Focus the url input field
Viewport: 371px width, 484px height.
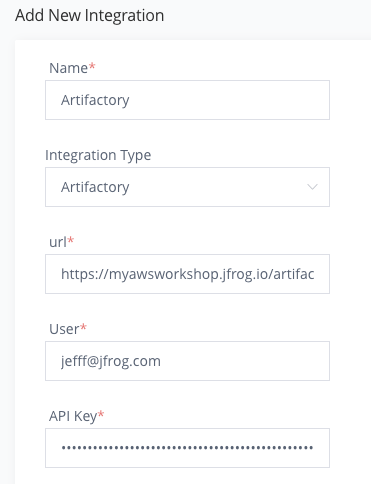pos(187,274)
